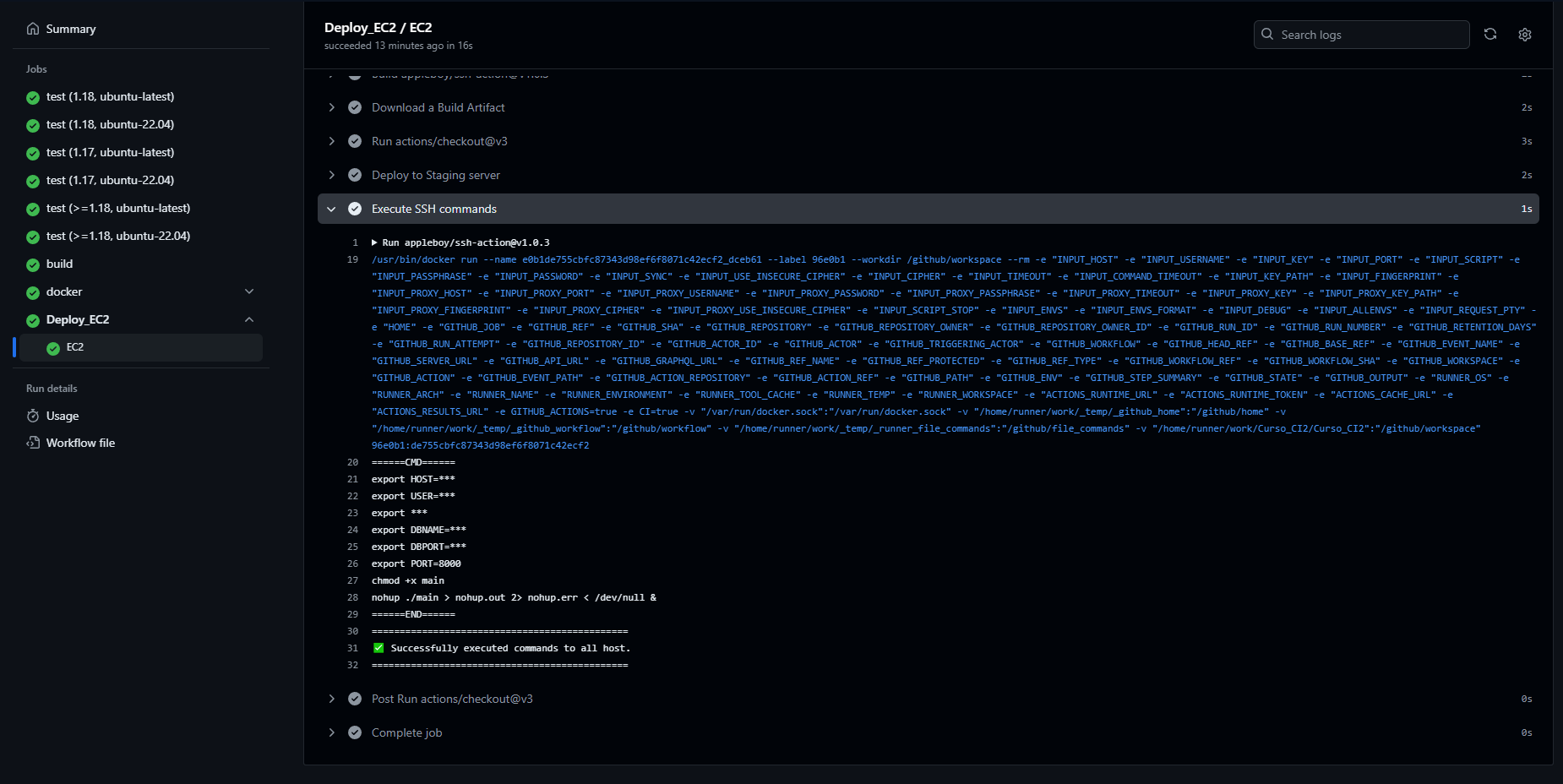This screenshot has width=1563, height=784.
Task: Select job test (1.18, ubuntu-22.04)
Action: (110, 125)
